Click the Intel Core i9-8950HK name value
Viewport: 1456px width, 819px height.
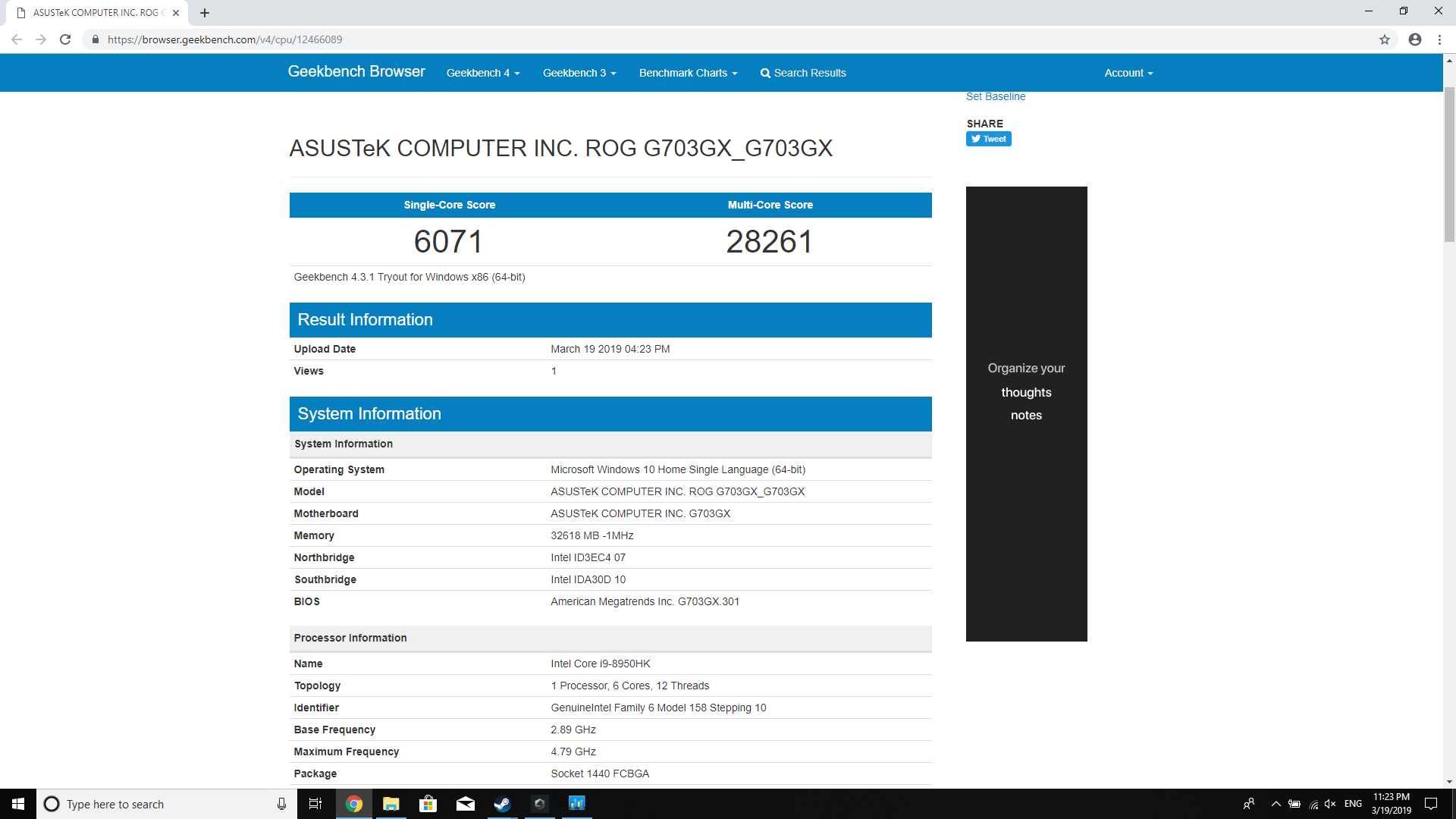[x=601, y=664]
